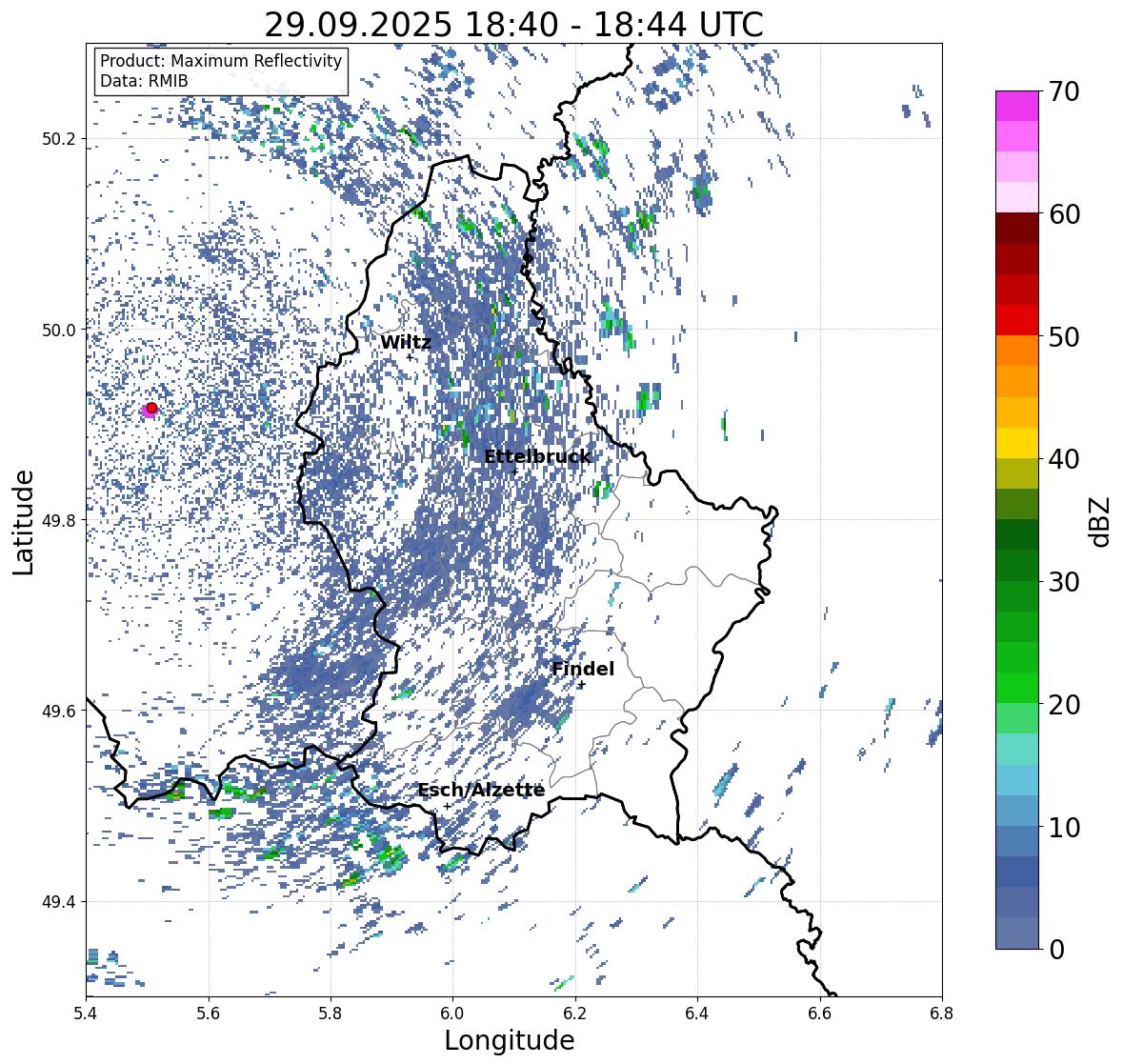Screen dimensions: 1123x1064
Task: Select the Esch/Alzette city label
Action: (481, 790)
